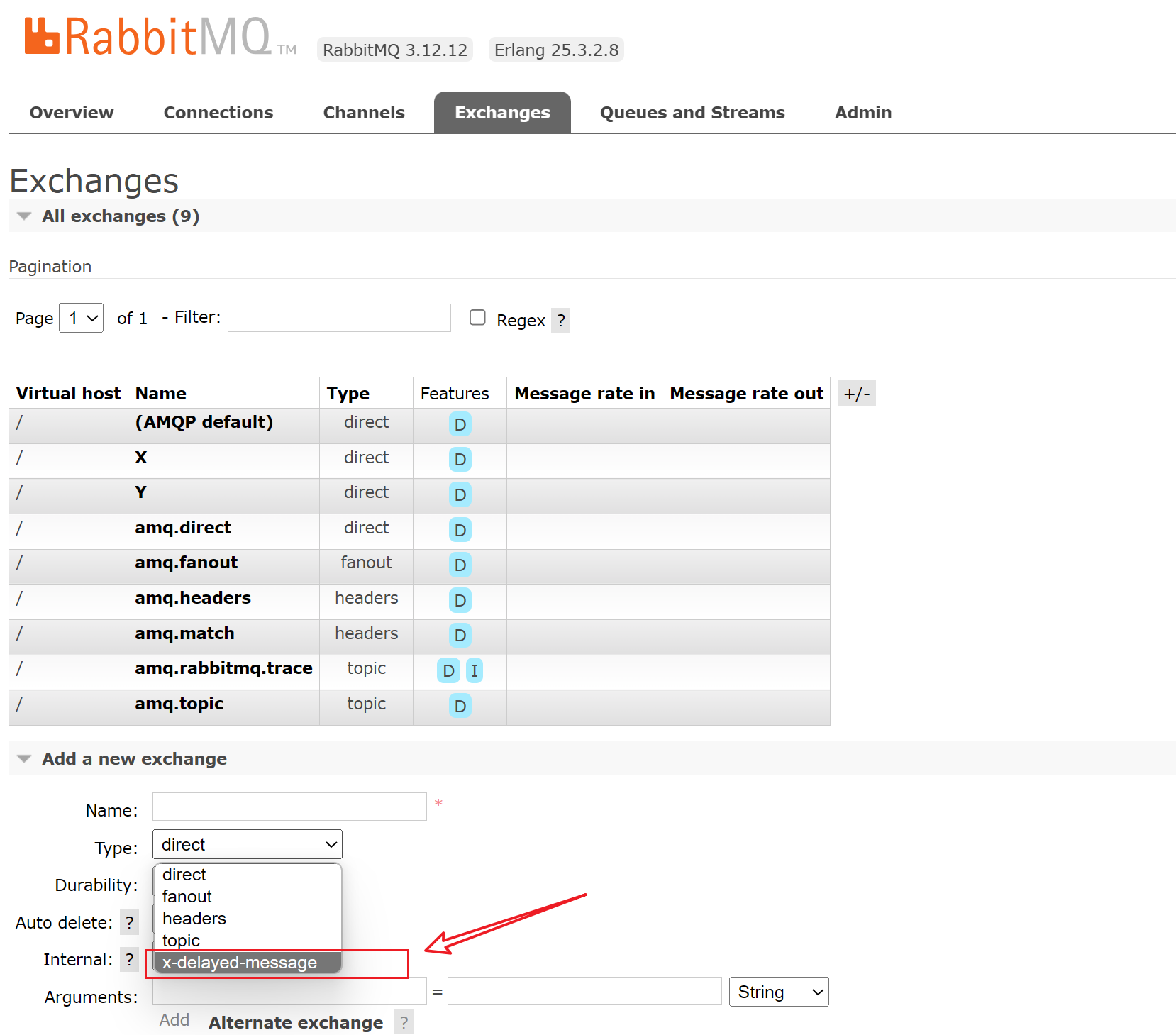
Task: Open the argument String type dropdown
Action: (x=779, y=992)
